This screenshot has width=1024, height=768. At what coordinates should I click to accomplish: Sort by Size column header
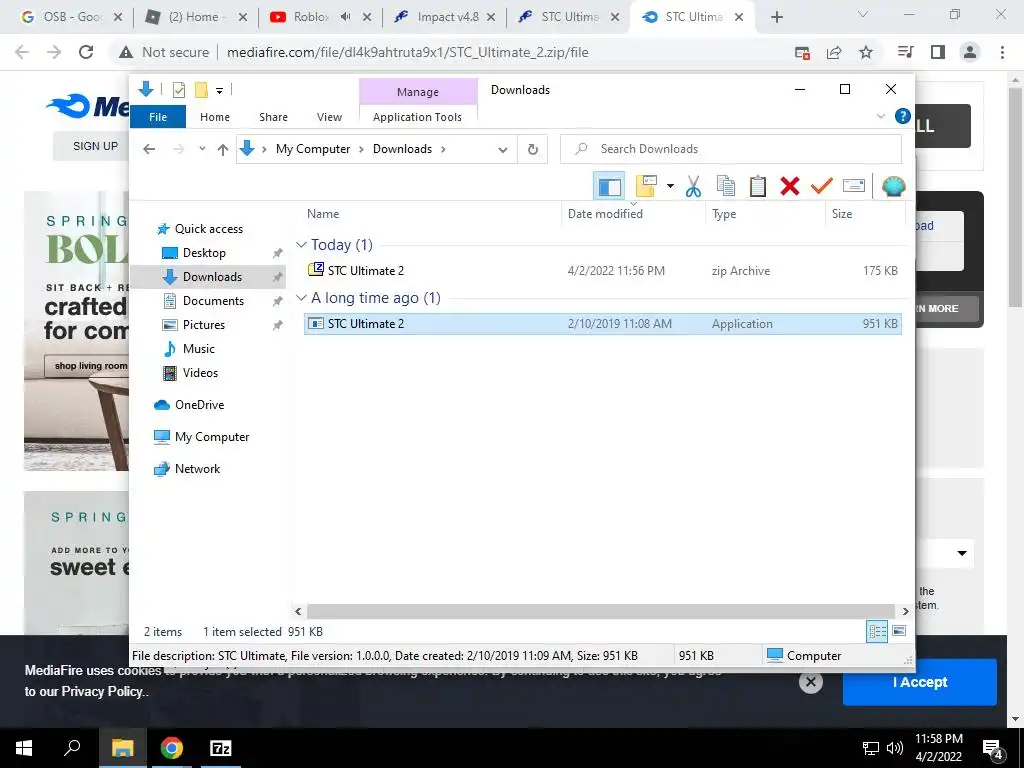(865, 214)
